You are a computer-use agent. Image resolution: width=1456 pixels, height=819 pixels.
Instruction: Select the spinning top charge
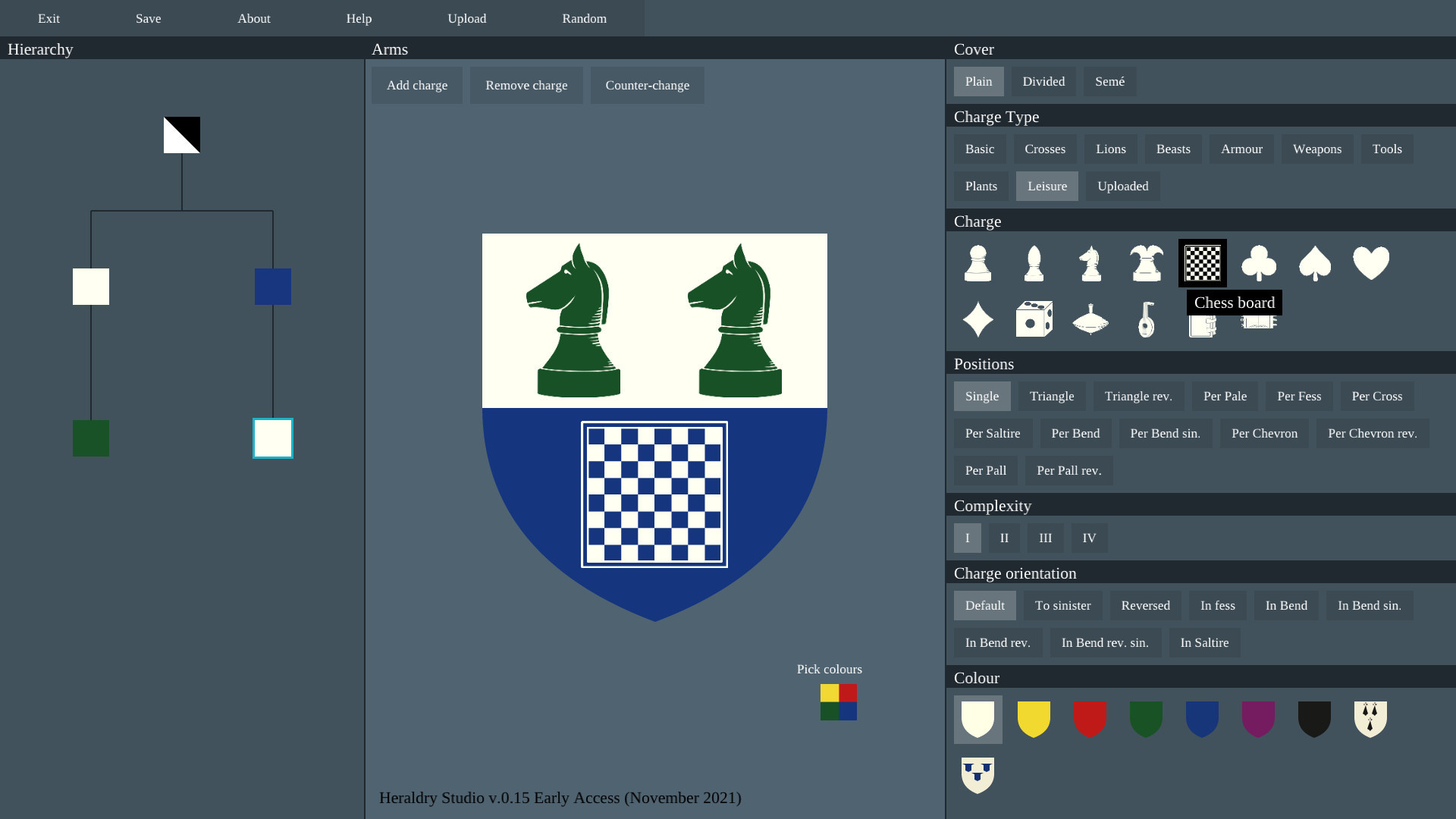pos(1090,319)
